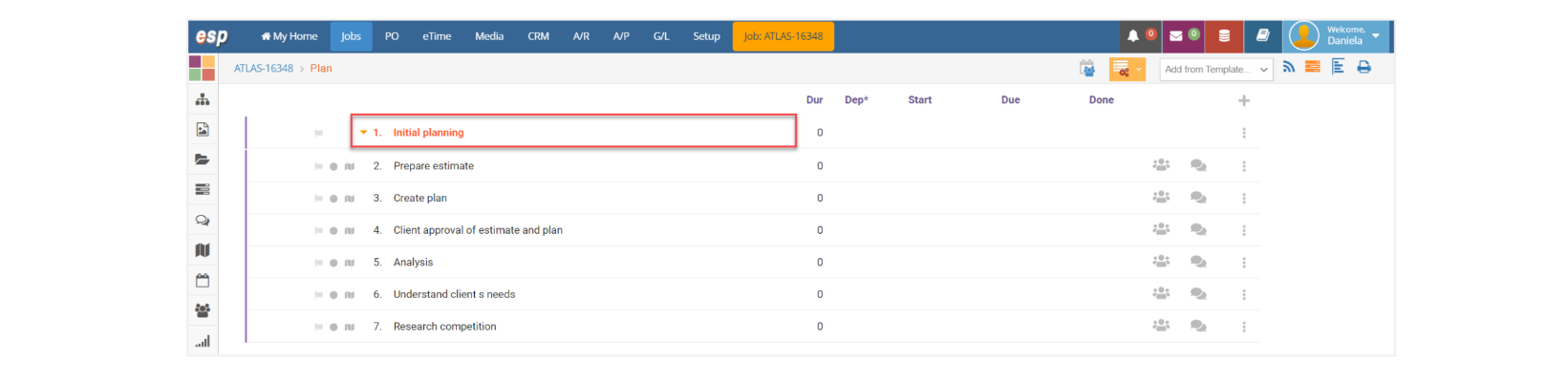
Task: Toggle status dot for Analysis task
Action: click(333, 263)
